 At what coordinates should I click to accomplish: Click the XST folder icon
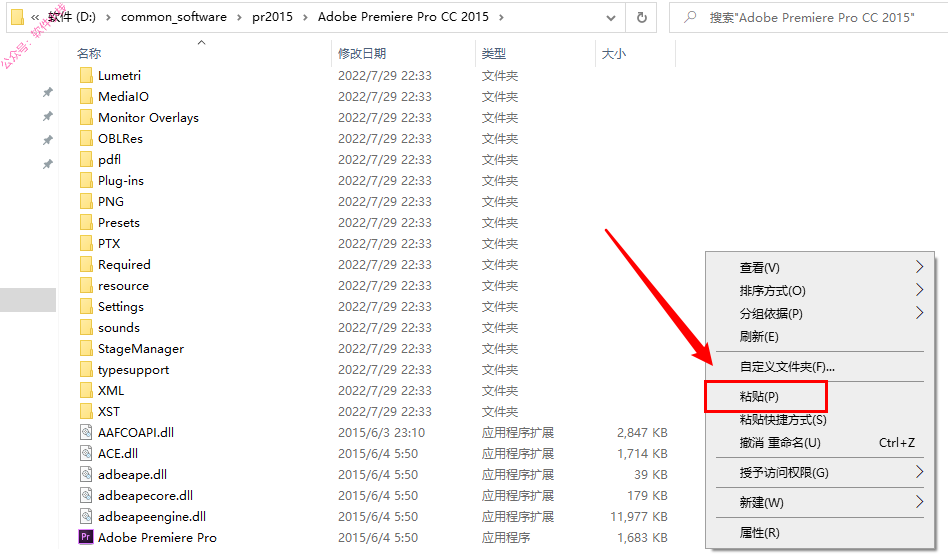pos(86,412)
